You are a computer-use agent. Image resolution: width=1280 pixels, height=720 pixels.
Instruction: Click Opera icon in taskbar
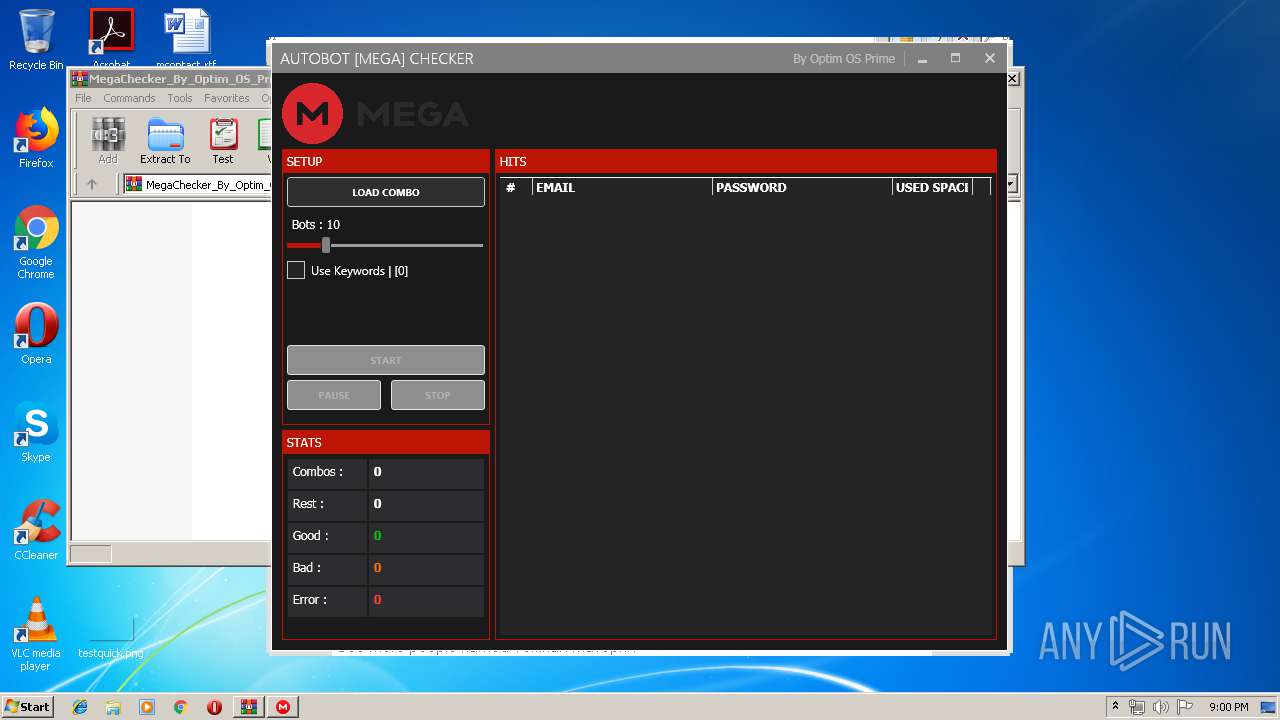point(214,707)
